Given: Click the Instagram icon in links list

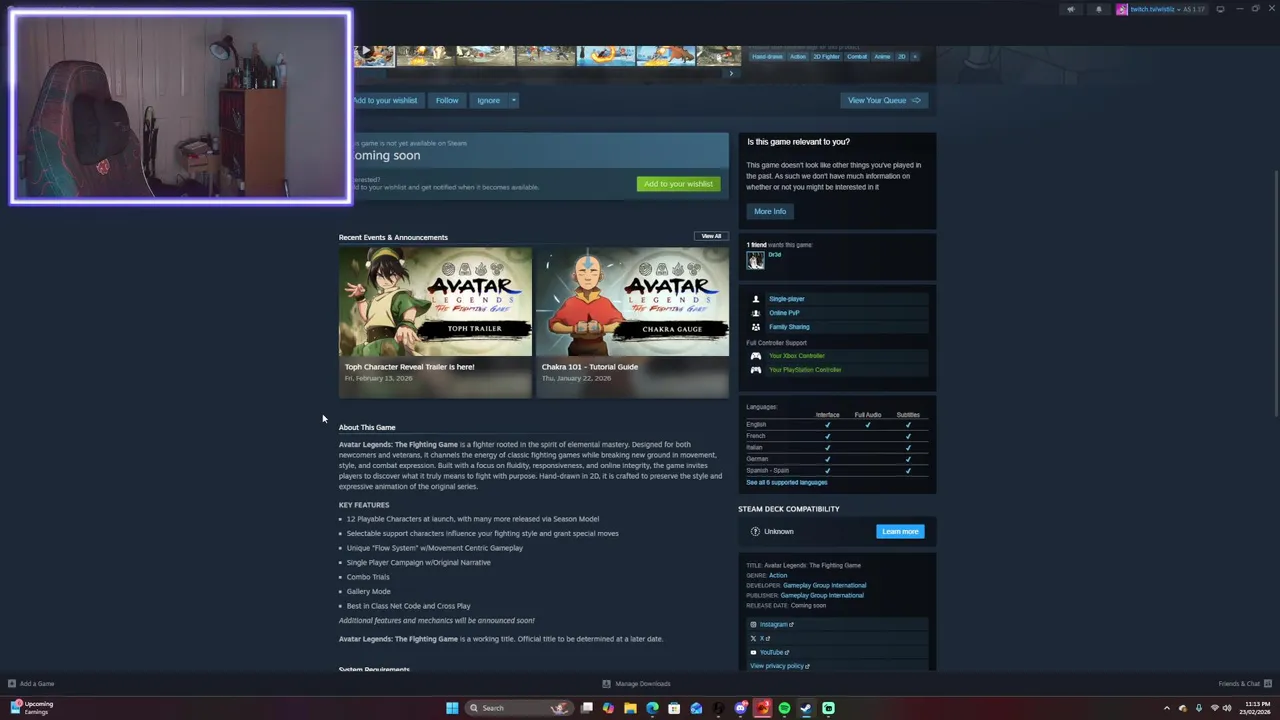Looking at the screenshot, I should click(753, 624).
